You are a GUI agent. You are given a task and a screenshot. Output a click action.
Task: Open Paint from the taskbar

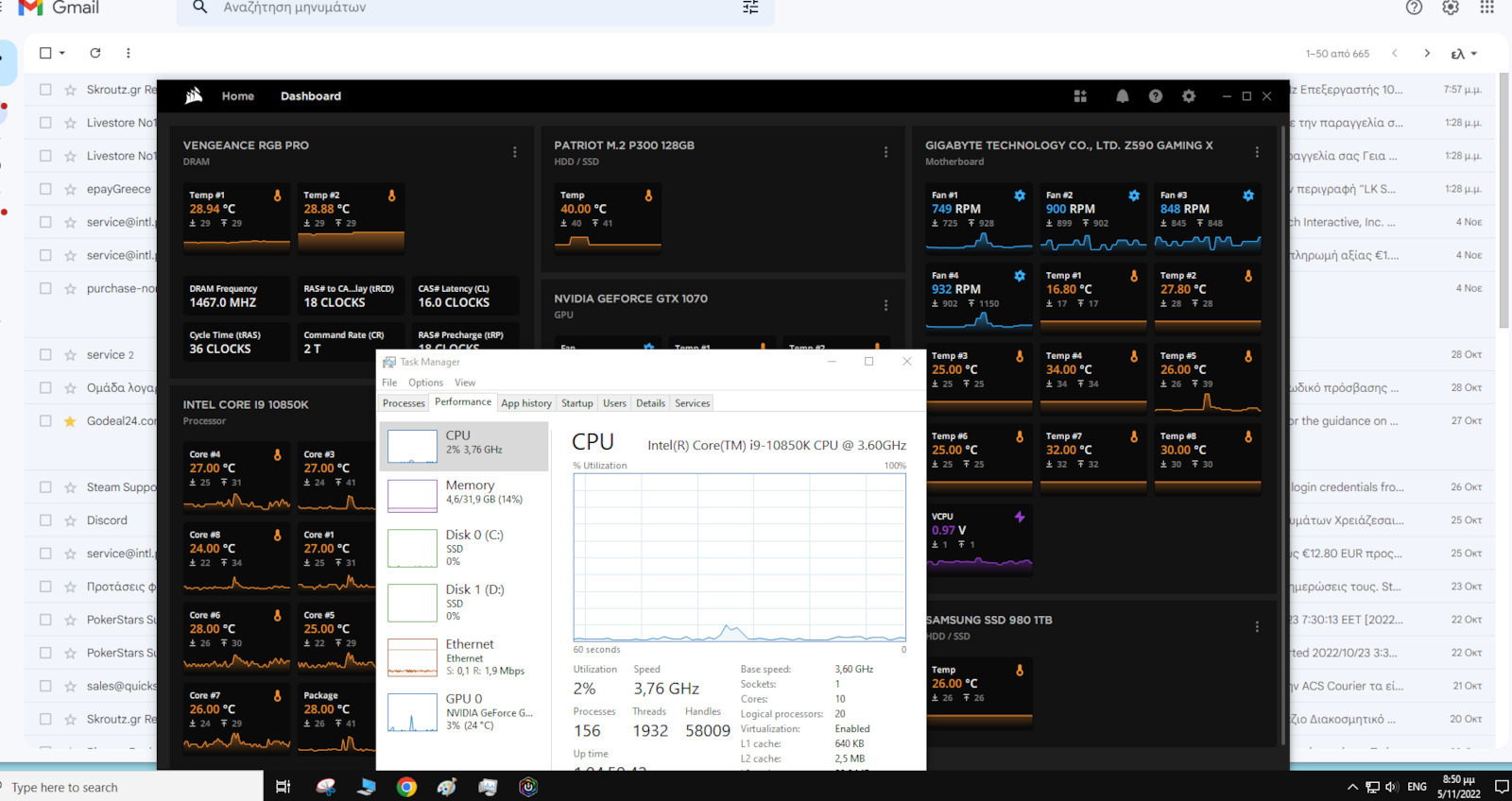pyautogui.click(x=447, y=787)
